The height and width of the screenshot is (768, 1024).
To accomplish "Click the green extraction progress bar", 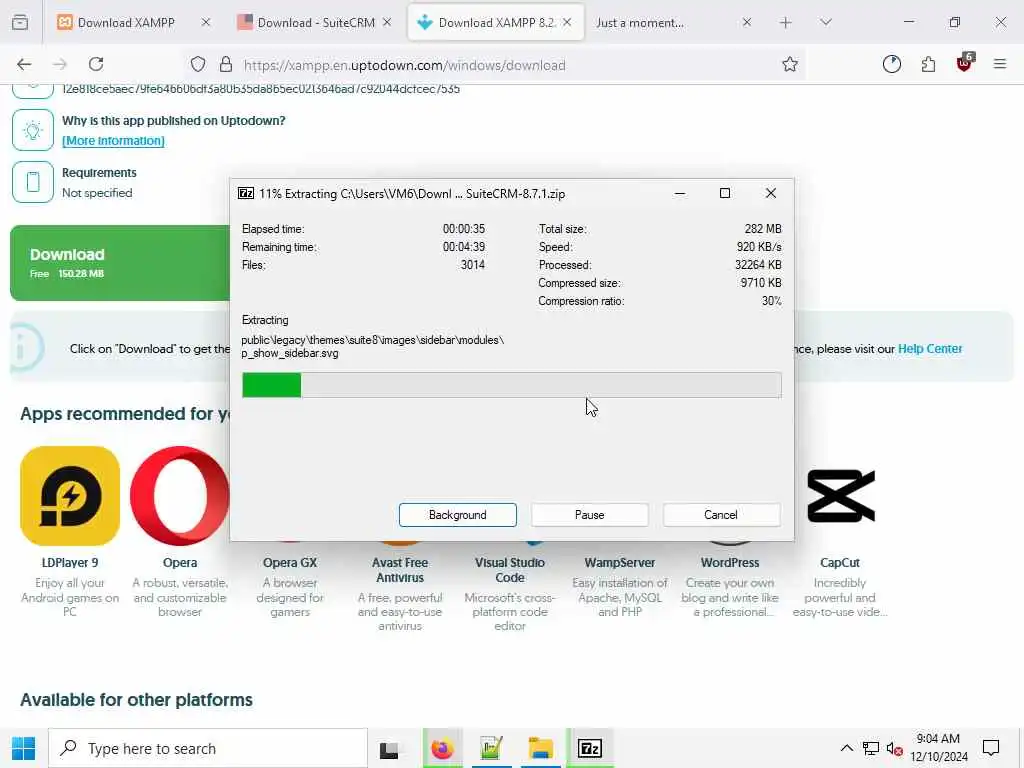I will point(511,385).
